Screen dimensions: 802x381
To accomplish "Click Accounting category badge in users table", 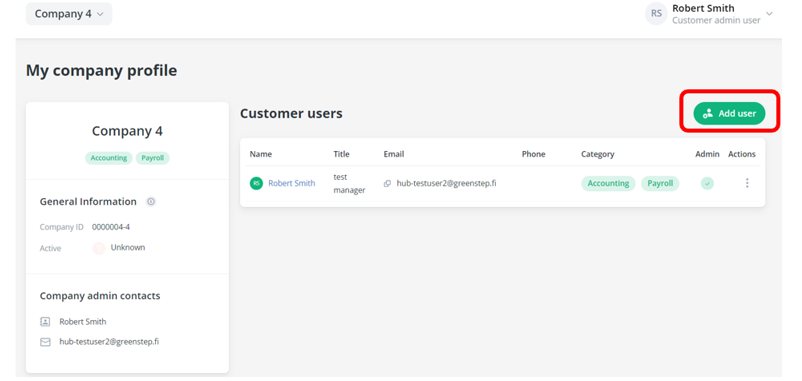I will [608, 184].
